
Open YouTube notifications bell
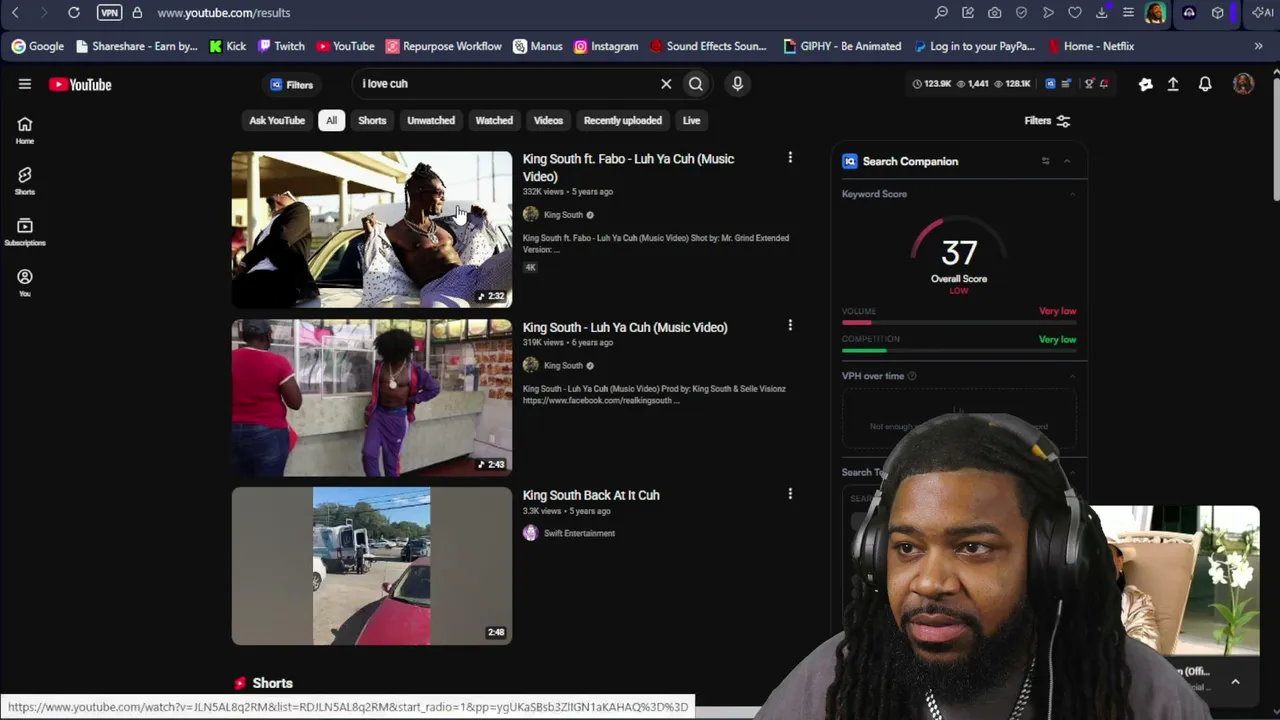click(1205, 84)
